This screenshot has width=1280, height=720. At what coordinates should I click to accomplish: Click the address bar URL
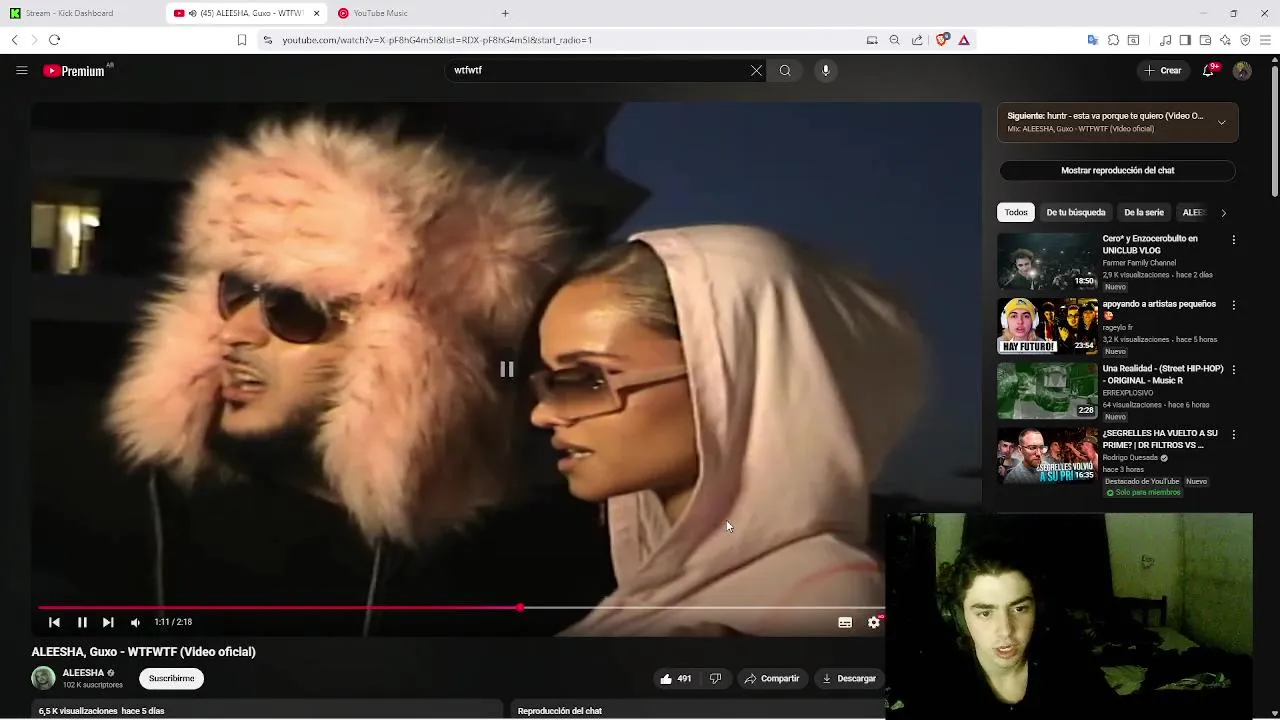point(437,40)
